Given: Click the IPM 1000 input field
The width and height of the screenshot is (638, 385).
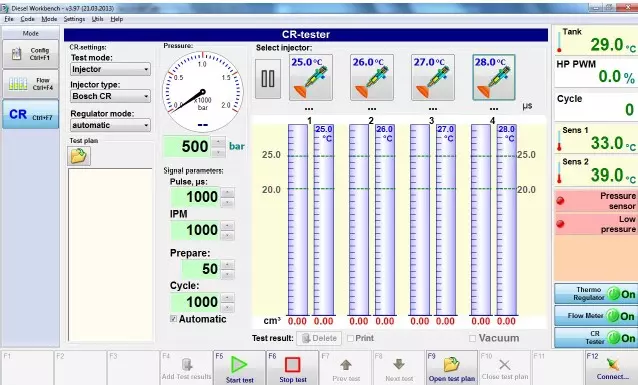Looking at the screenshot, I should tap(196, 230).
